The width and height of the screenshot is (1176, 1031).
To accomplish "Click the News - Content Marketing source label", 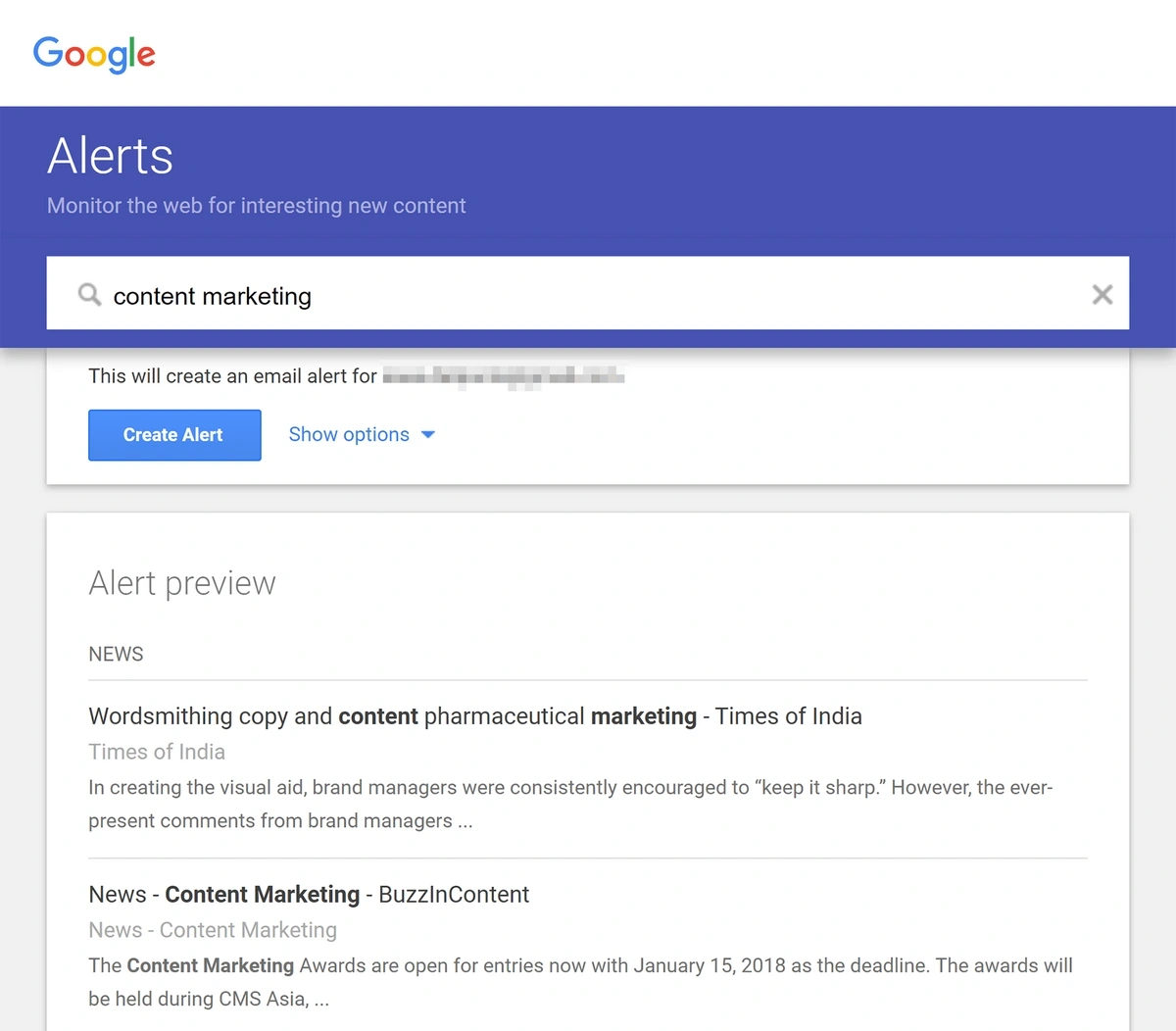I will tap(213, 930).
